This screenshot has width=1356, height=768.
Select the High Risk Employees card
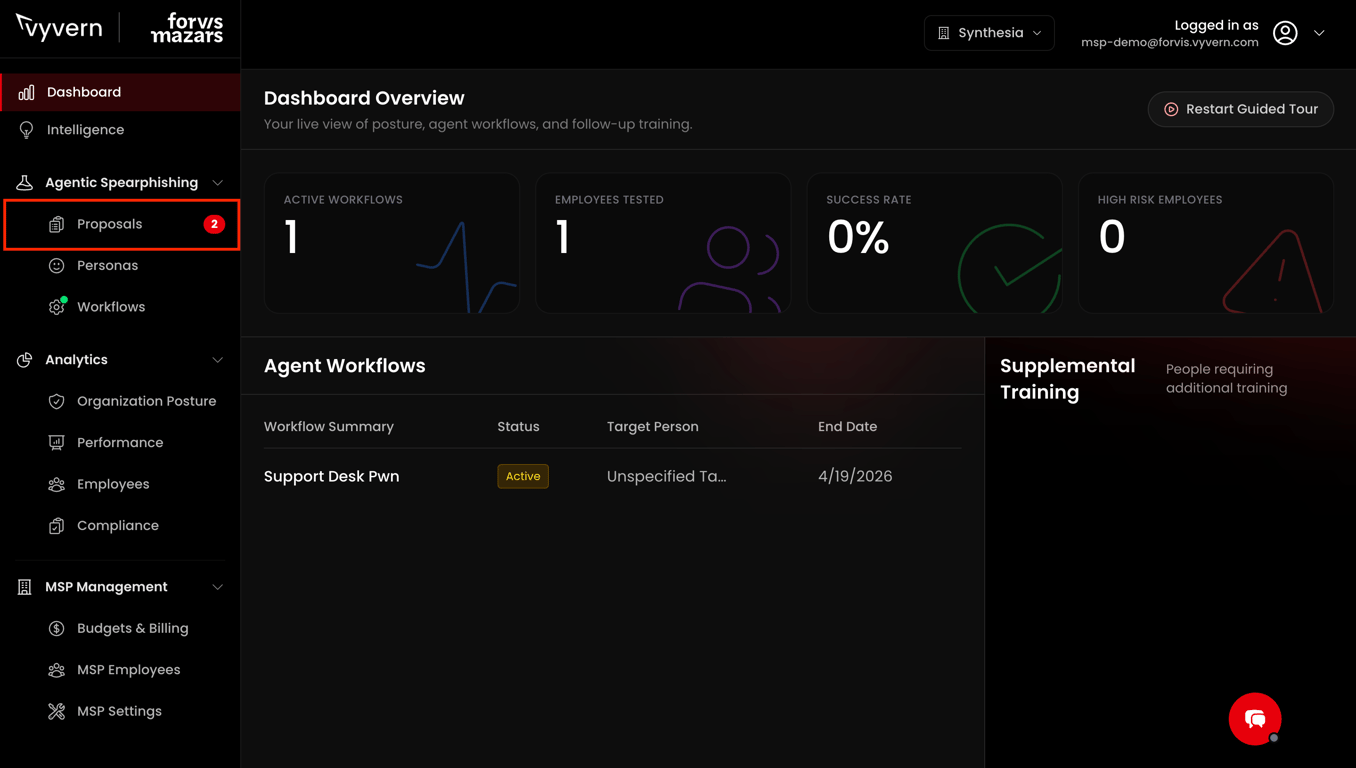tap(1206, 243)
